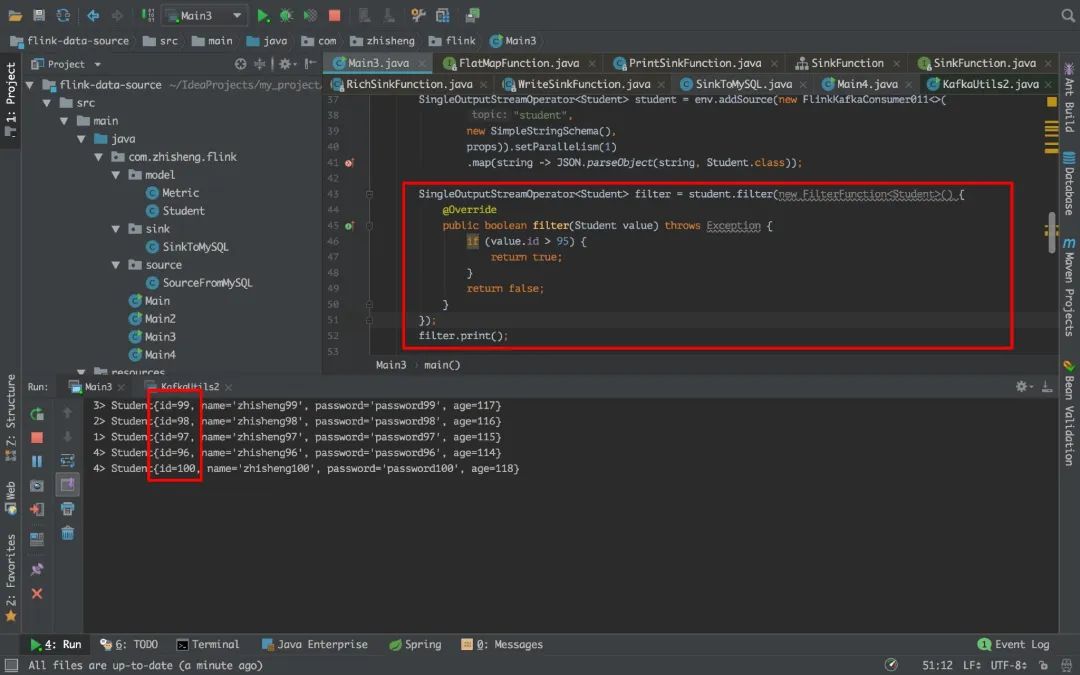1080x675 pixels.
Task: Run Main3 with the green play button
Action: [263, 15]
